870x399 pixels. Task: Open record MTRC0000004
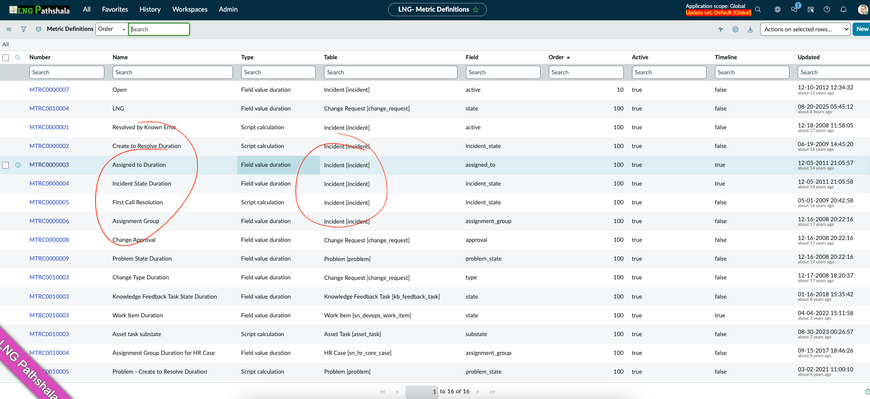[x=49, y=184]
